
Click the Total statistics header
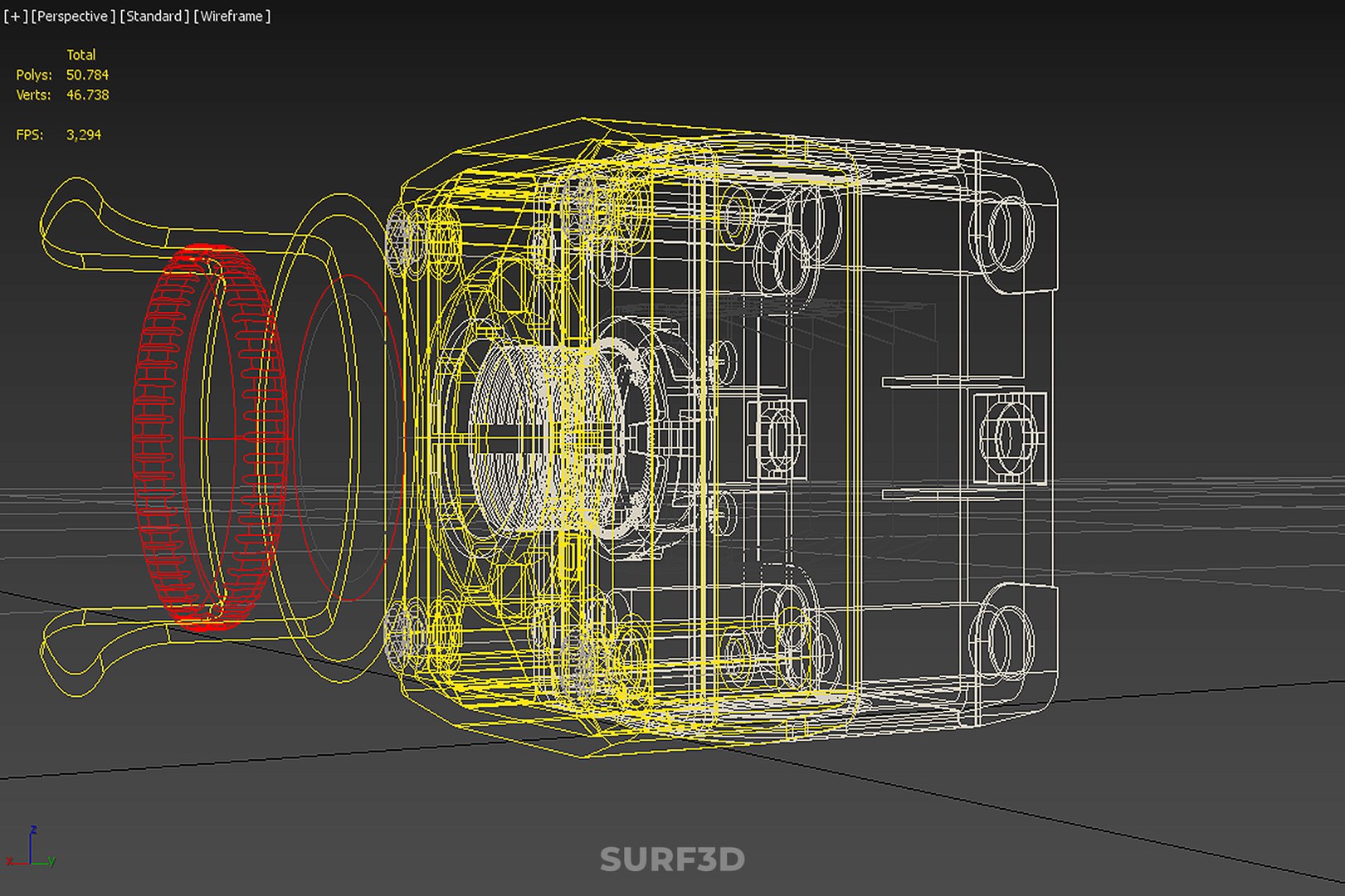[x=81, y=55]
